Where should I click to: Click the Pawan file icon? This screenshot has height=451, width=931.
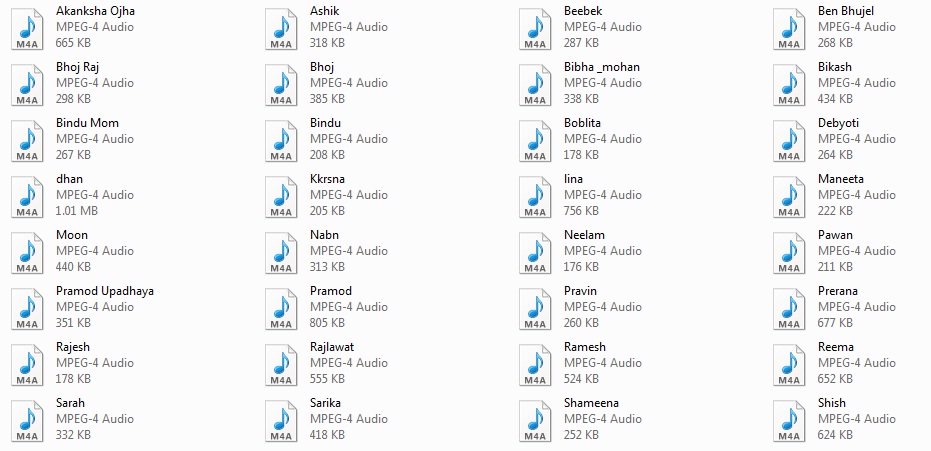tap(790, 253)
